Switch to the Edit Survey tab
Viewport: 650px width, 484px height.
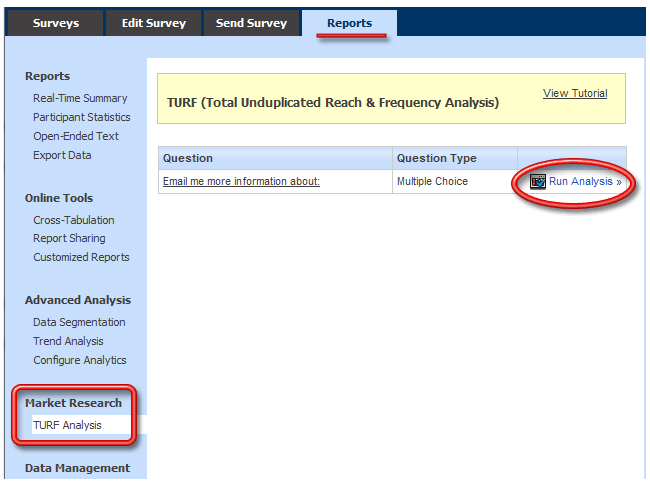(153, 23)
